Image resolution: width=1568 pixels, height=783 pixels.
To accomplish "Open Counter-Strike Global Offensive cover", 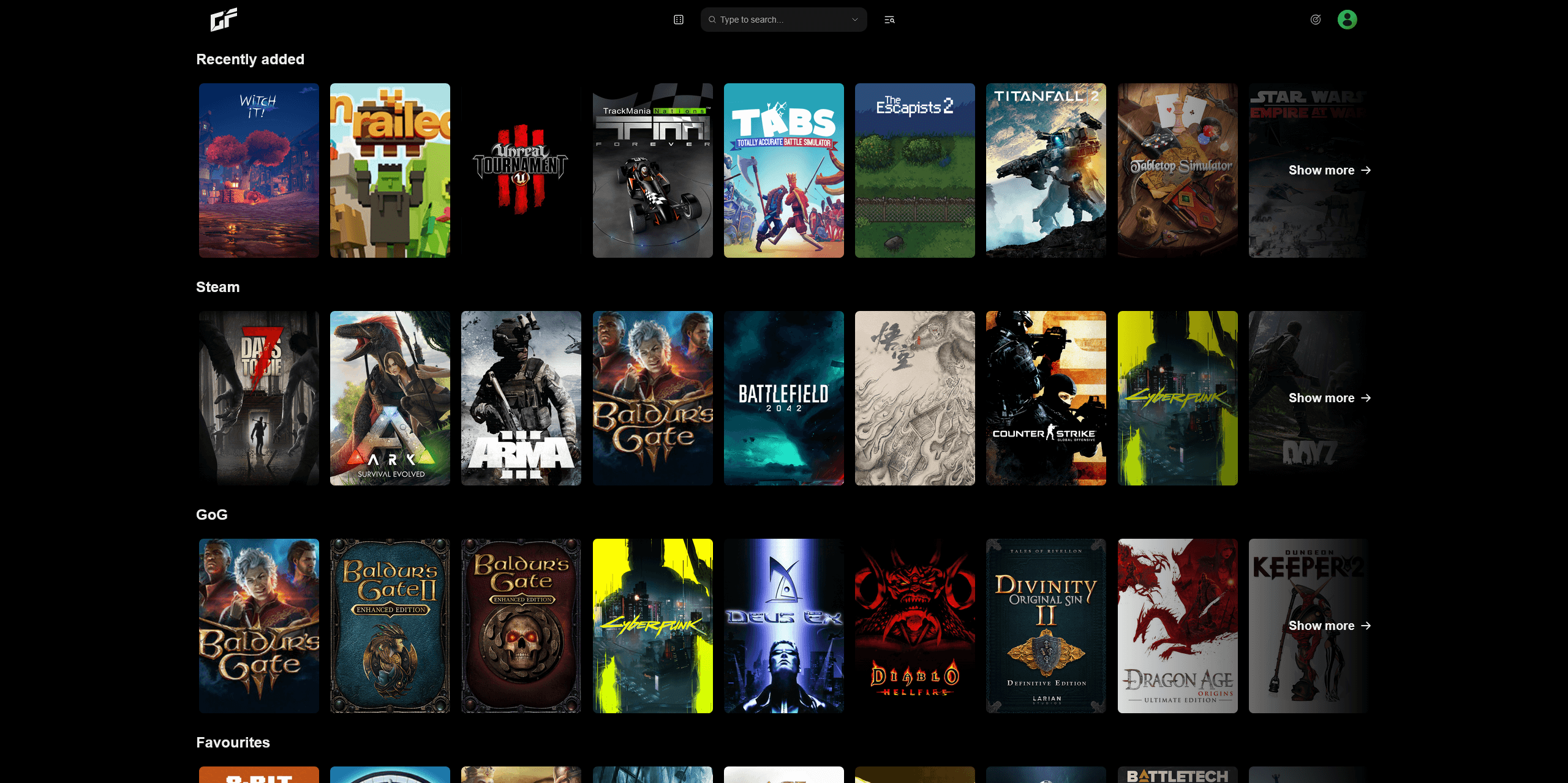I will coord(1046,398).
